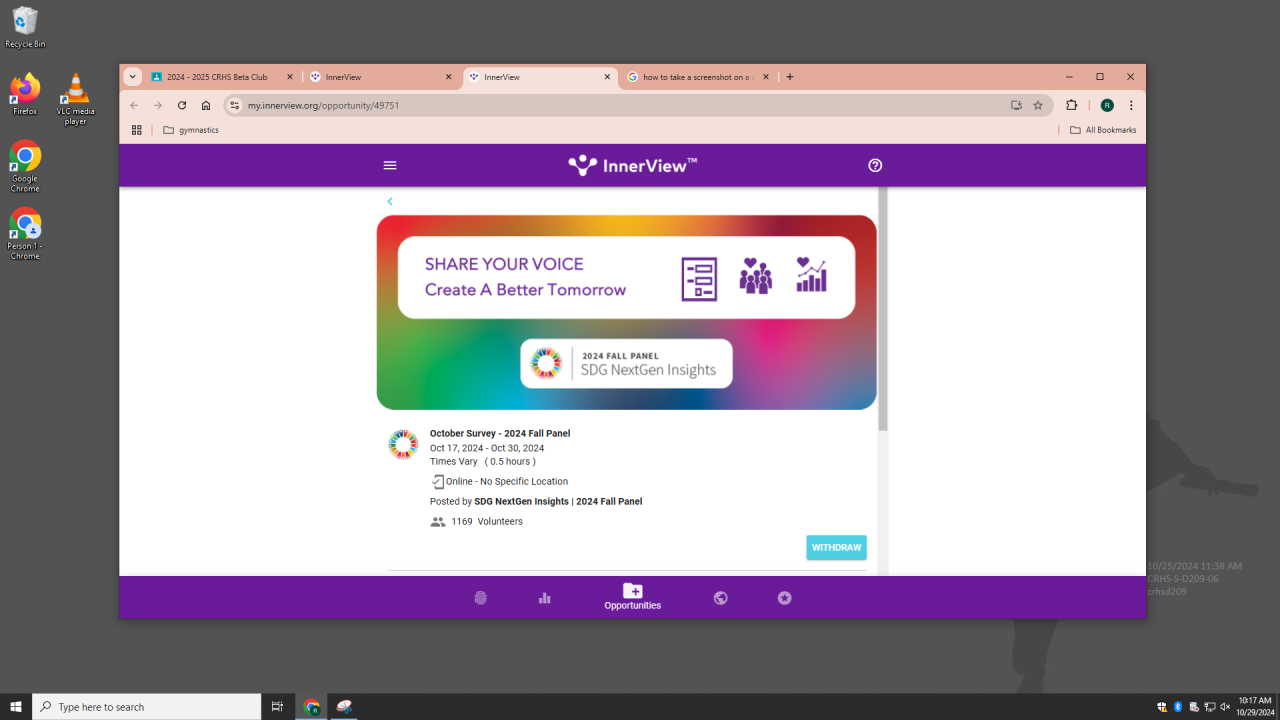Open the fingerprint profile tab in bottom bar
This screenshot has height=720, width=1280.
(481, 598)
